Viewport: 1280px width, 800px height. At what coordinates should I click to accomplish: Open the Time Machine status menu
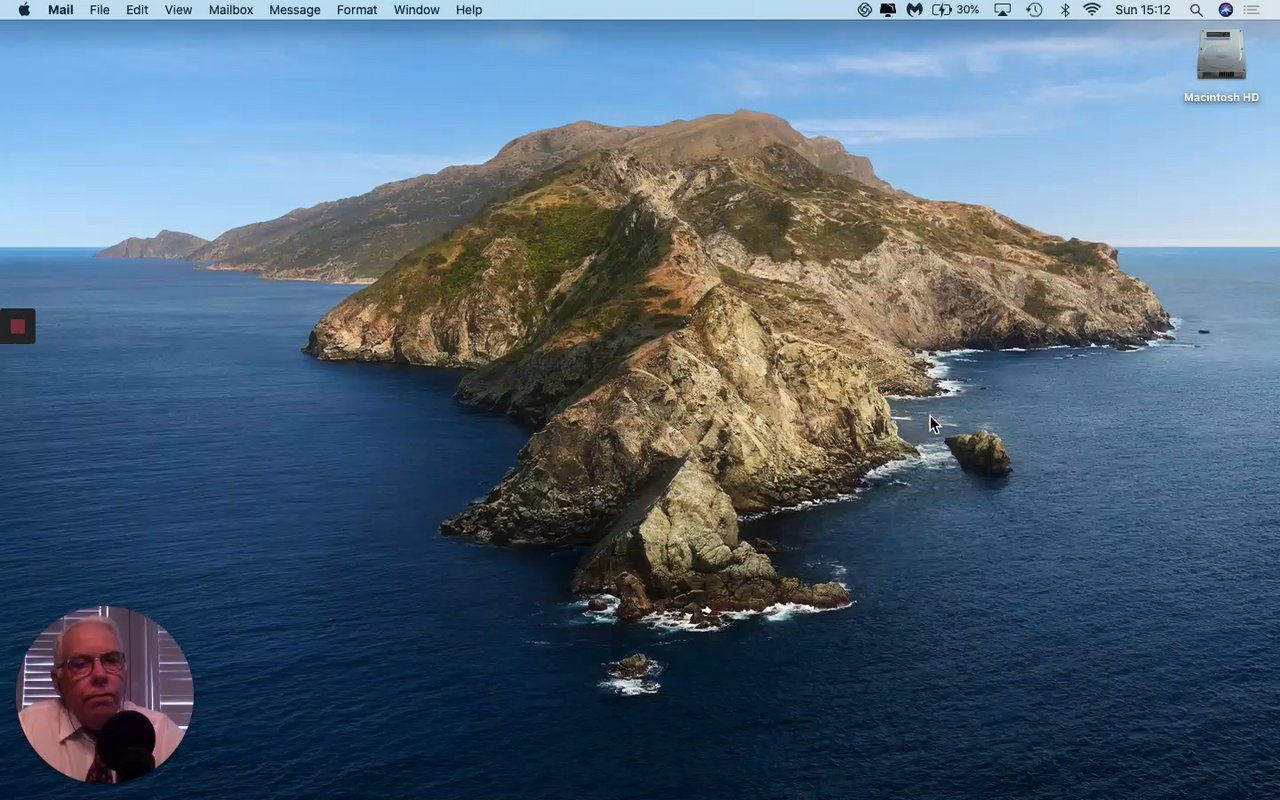pyautogui.click(x=1034, y=10)
